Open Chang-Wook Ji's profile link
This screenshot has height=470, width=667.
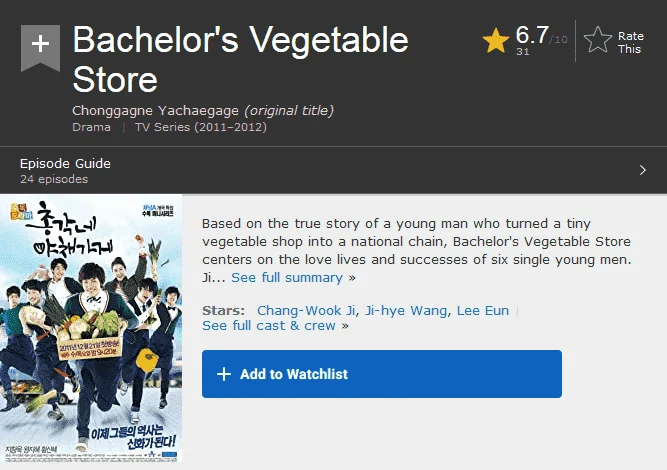coord(307,310)
